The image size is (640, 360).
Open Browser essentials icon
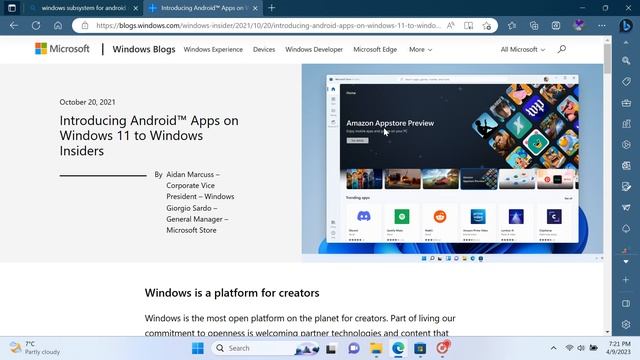556,25
